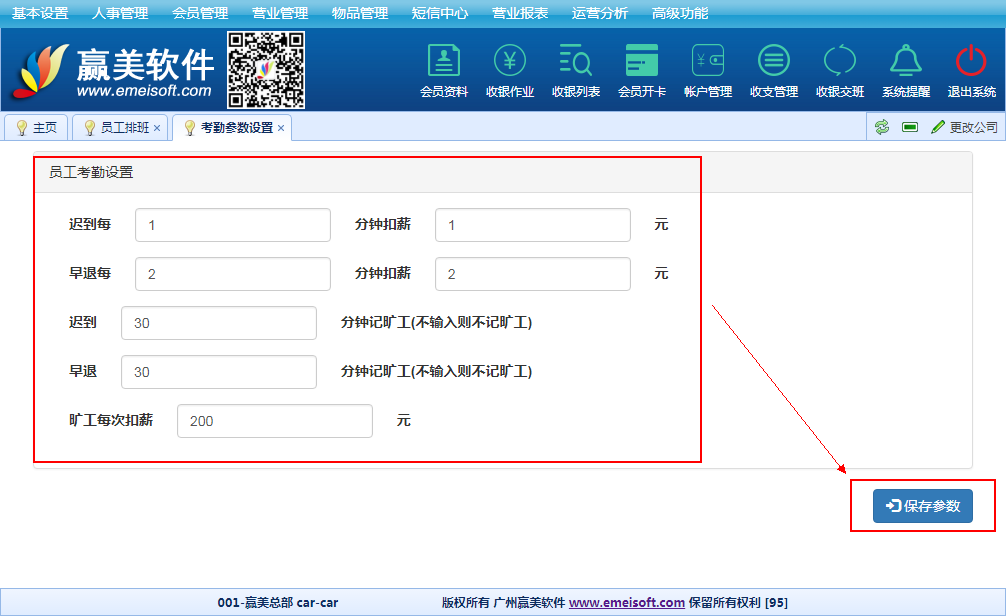Open the 基本设置 menu

40,13
